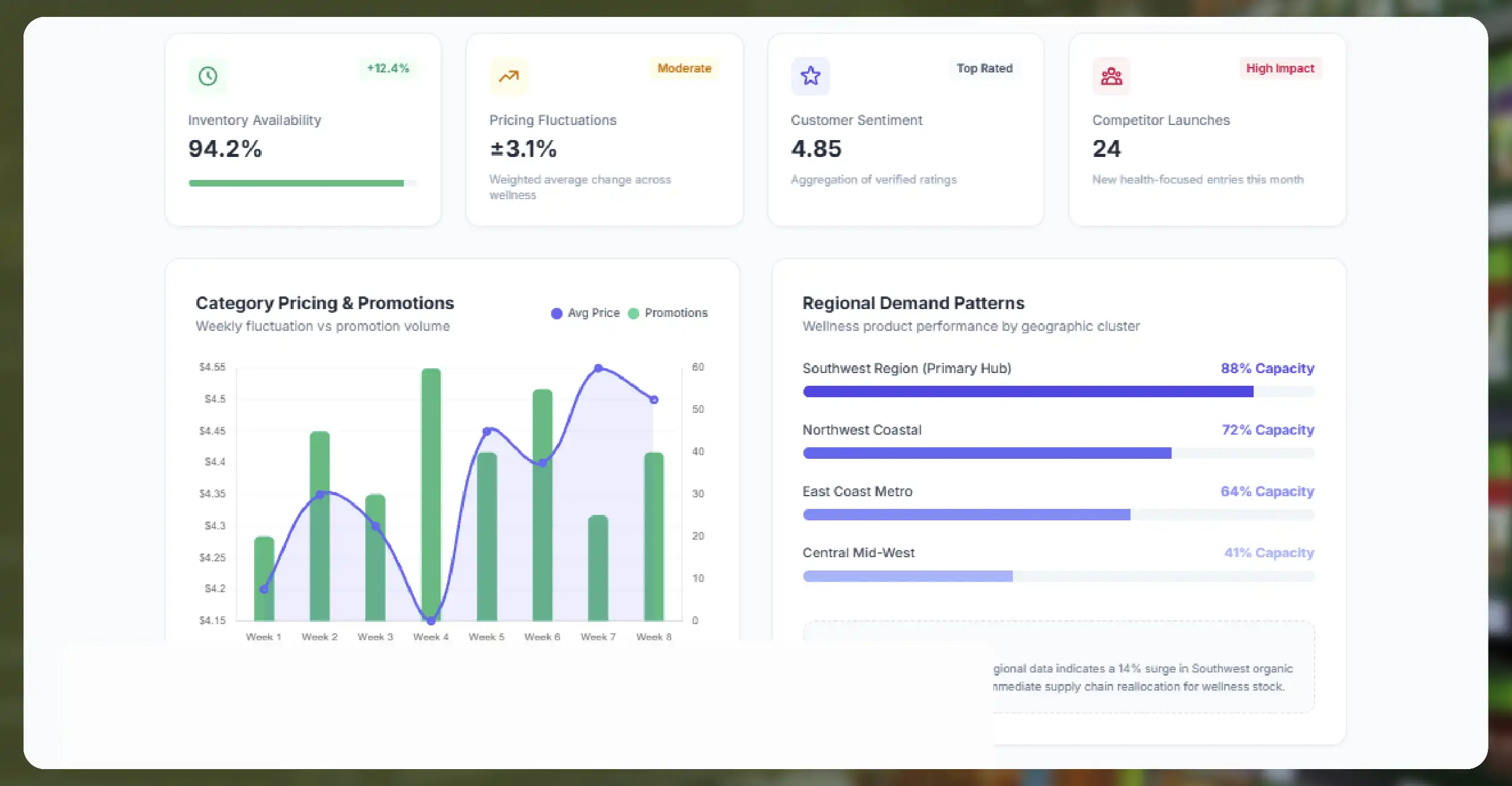Click the Regional Demand Patterns title
1512x786 pixels.
tap(913, 303)
